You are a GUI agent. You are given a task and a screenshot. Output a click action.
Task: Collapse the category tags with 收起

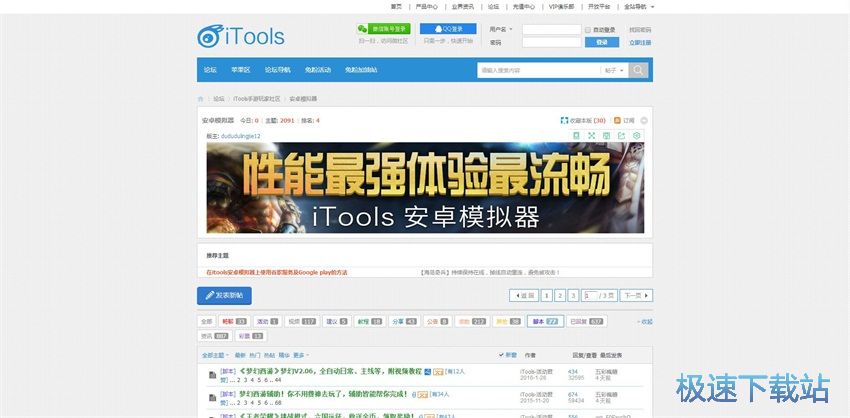[645, 321]
